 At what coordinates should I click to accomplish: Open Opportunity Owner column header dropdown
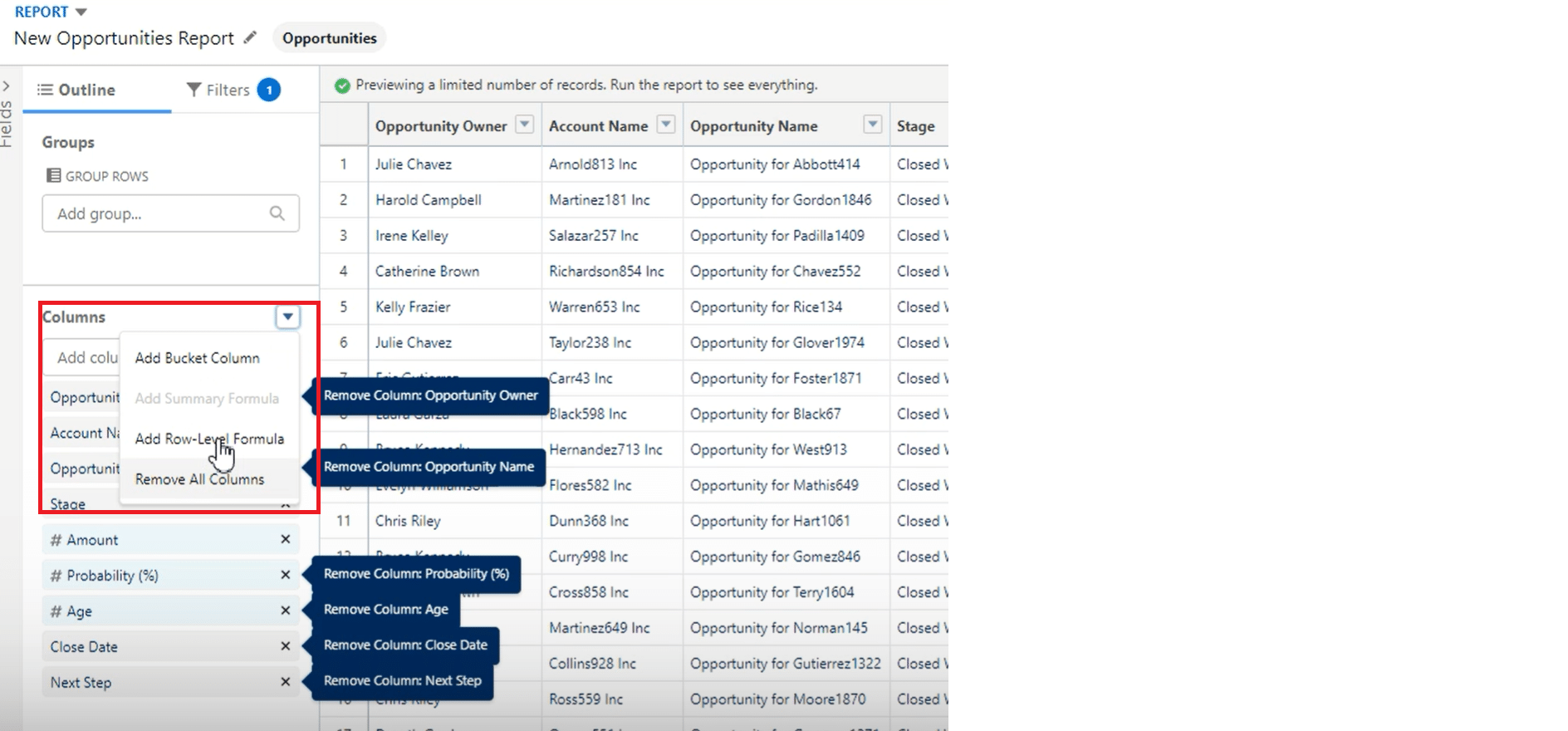tap(524, 125)
